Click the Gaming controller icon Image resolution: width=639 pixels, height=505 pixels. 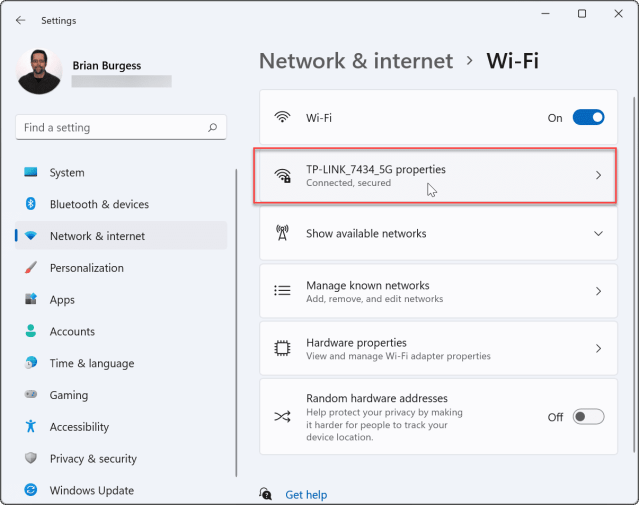[x=31, y=395]
